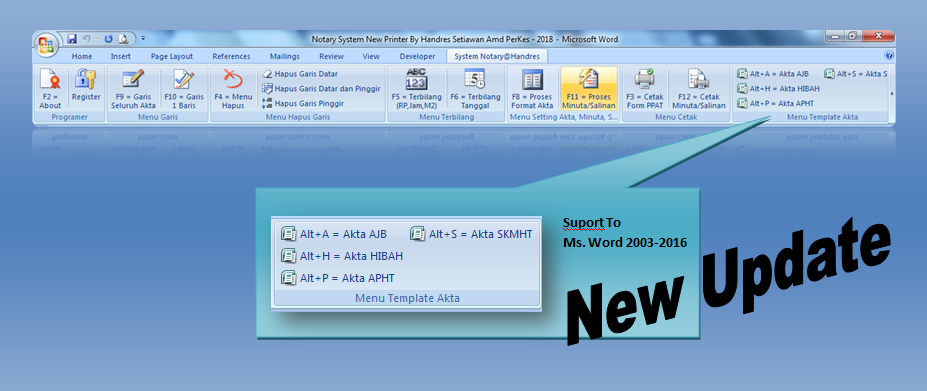Switch to the Page Layout tab
This screenshot has width=927, height=391.
coord(171,57)
